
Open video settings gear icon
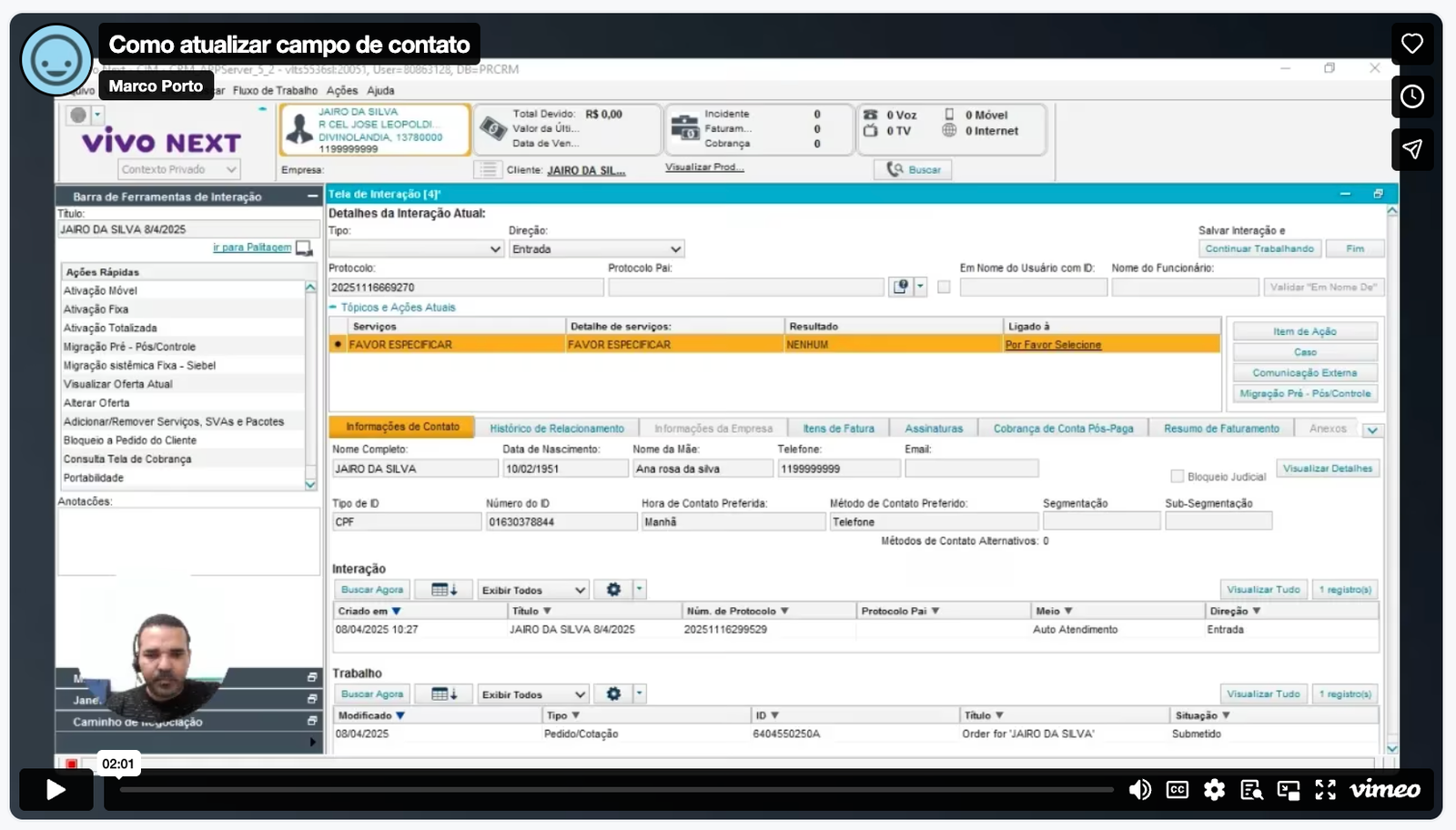click(1214, 790)
